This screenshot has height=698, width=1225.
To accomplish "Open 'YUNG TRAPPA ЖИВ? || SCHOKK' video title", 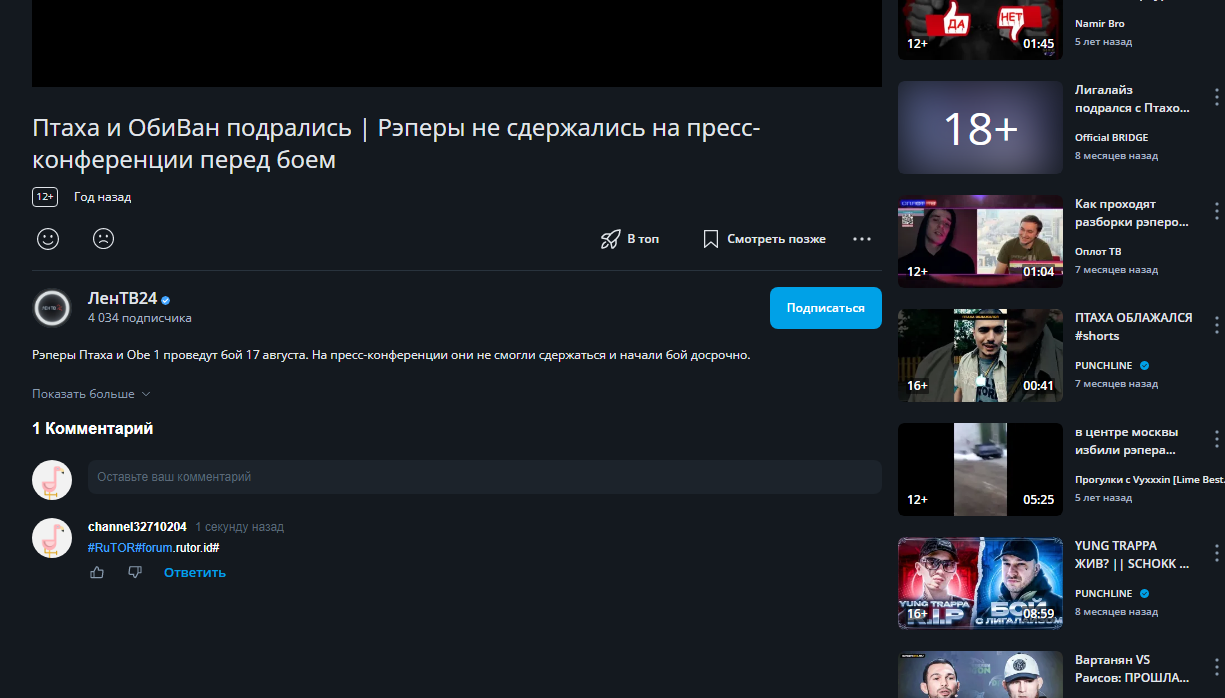I will (1132, 555).
